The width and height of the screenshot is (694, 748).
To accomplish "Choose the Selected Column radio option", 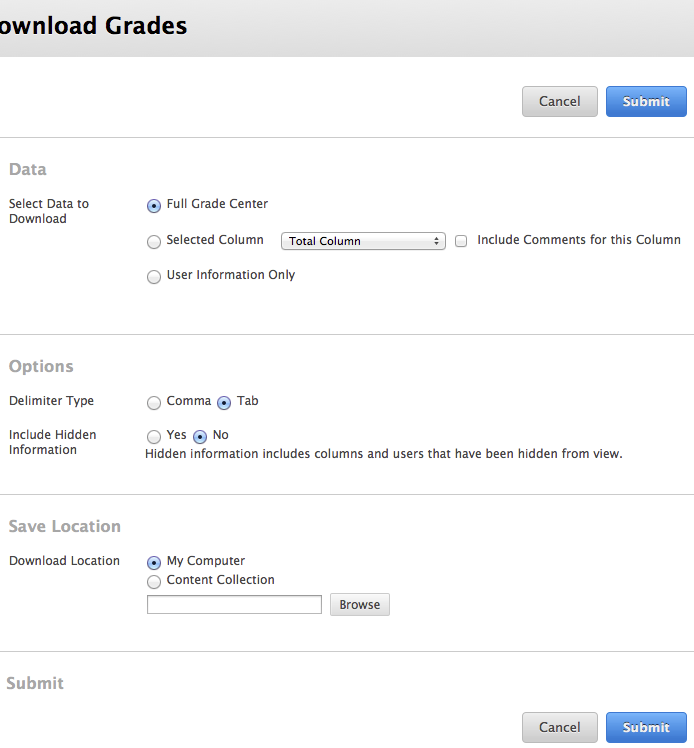I will 154,242.
